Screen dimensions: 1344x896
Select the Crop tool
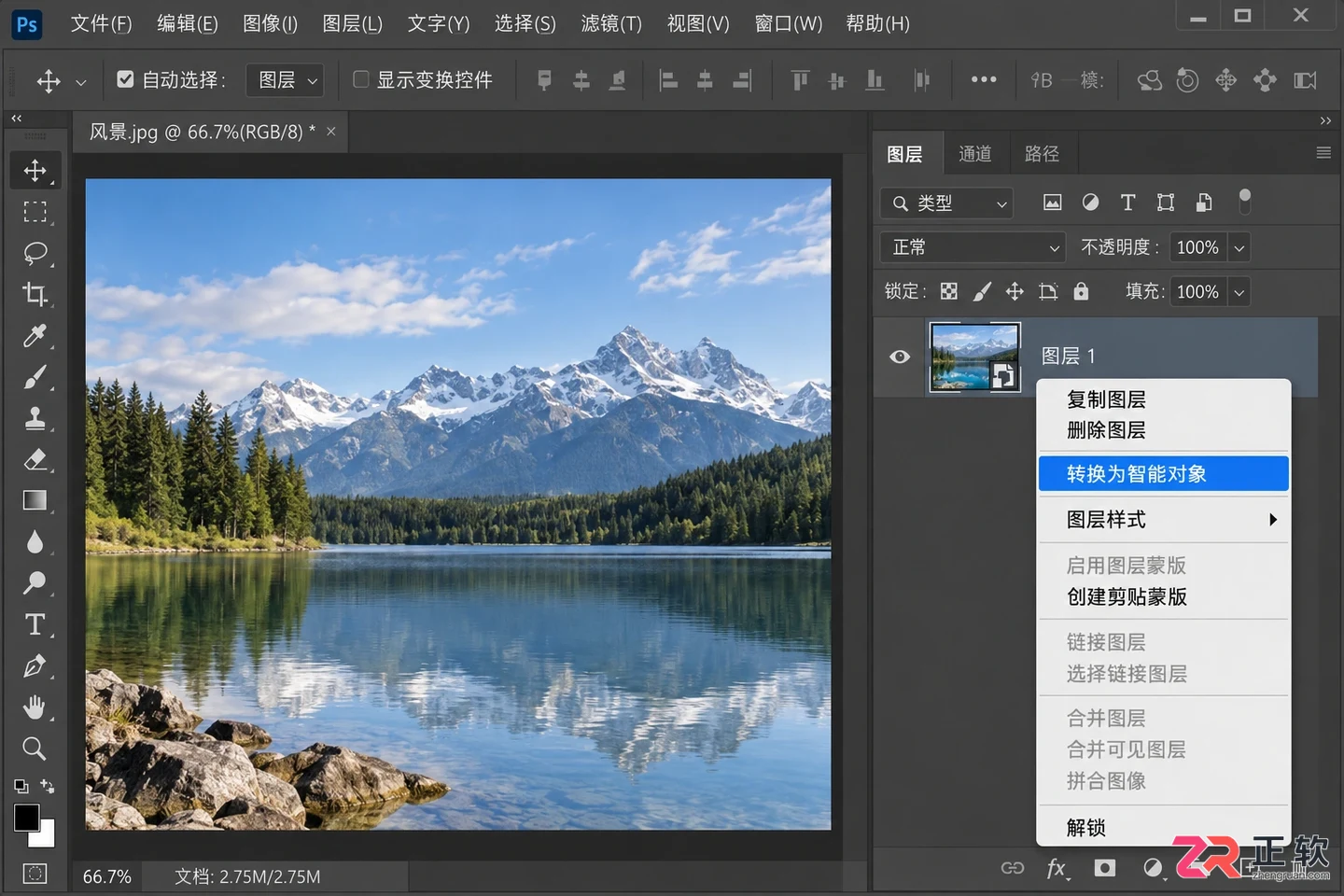[x=35, y=294]
